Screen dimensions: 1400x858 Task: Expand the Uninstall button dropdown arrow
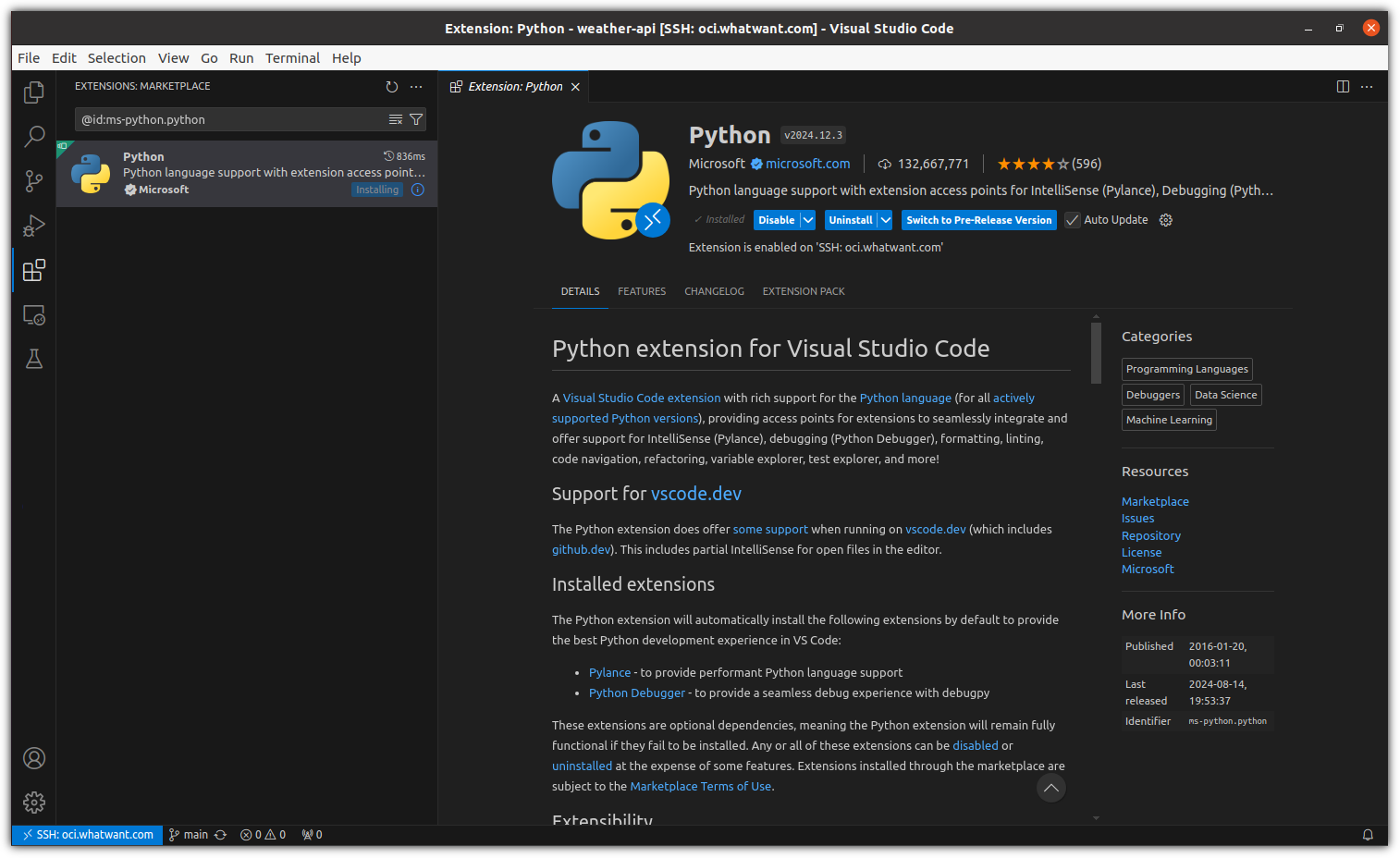click(885, 220)
